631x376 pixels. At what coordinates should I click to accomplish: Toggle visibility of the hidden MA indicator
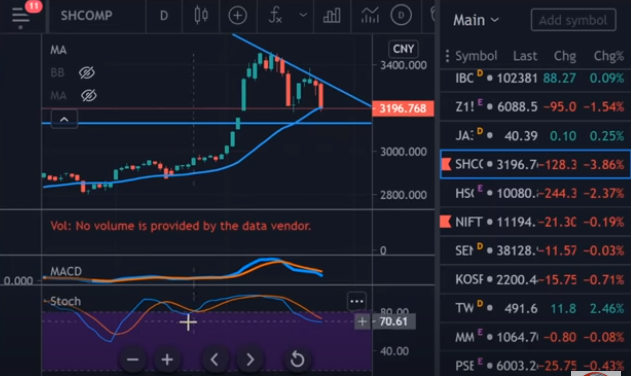pos(89,96)
